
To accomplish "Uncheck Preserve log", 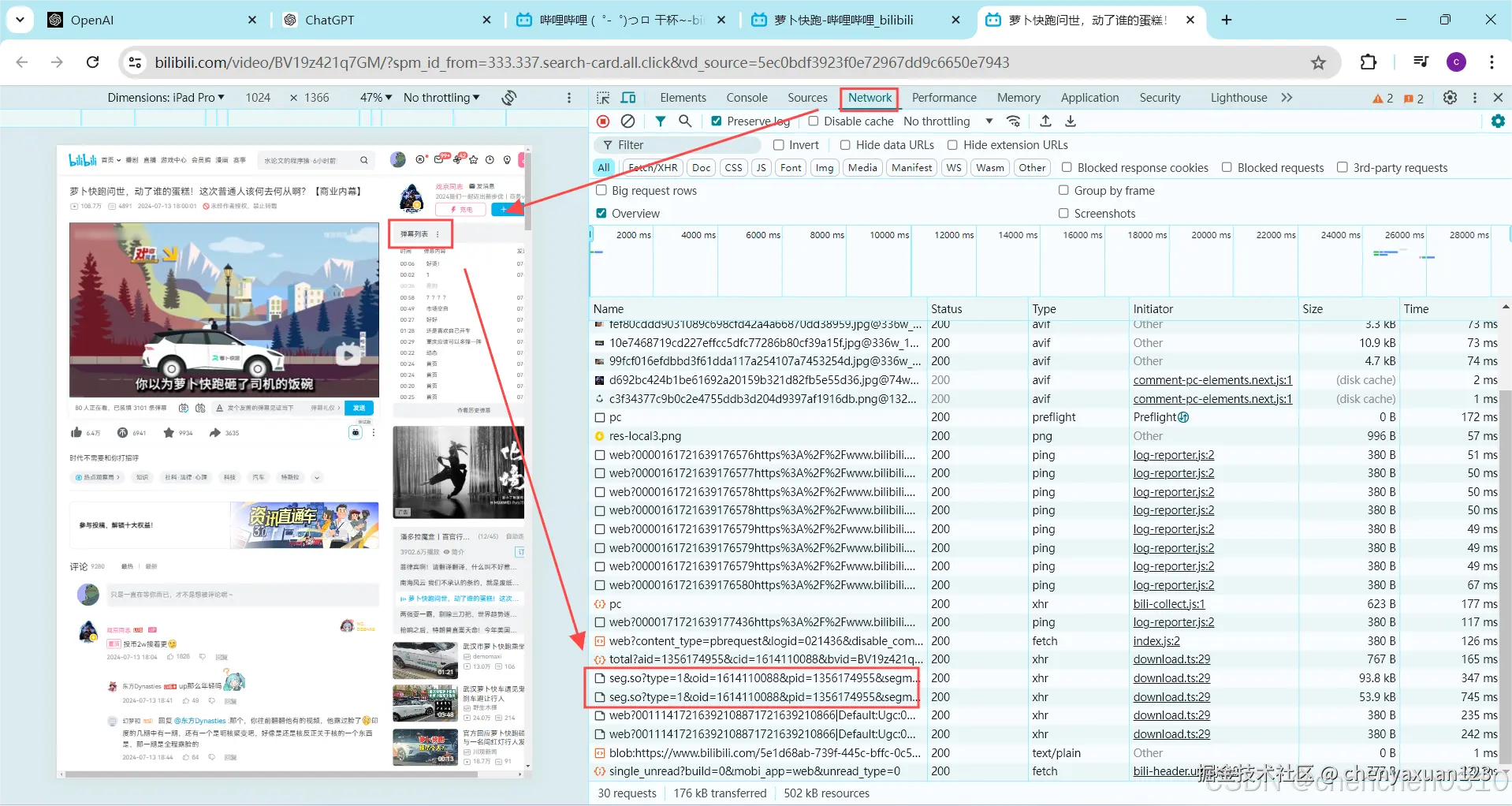I will [x=717, y=121].
